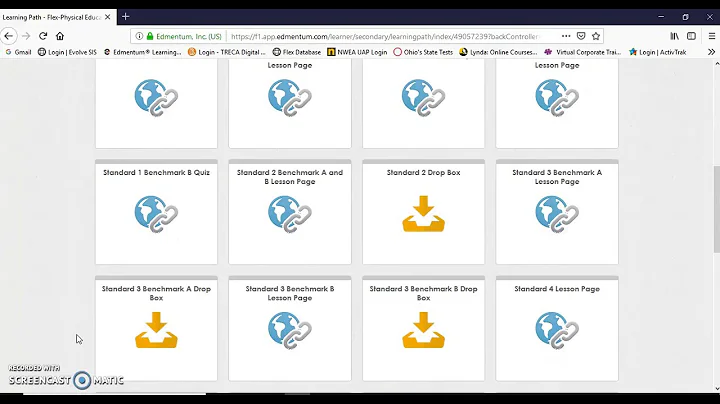
Task: Click the address bar URL field
Action: [x=385, y=36]
